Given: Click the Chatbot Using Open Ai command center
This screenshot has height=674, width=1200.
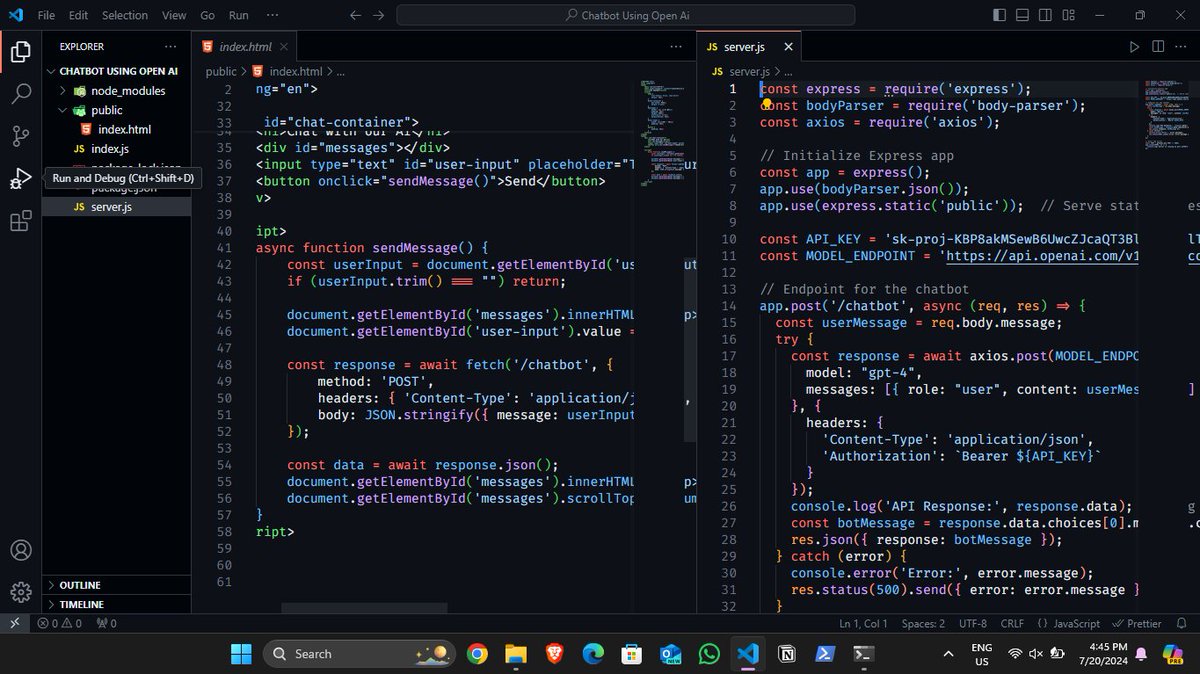Looking at the screenshot, I should pyautogui.click(x=625, y=15).
